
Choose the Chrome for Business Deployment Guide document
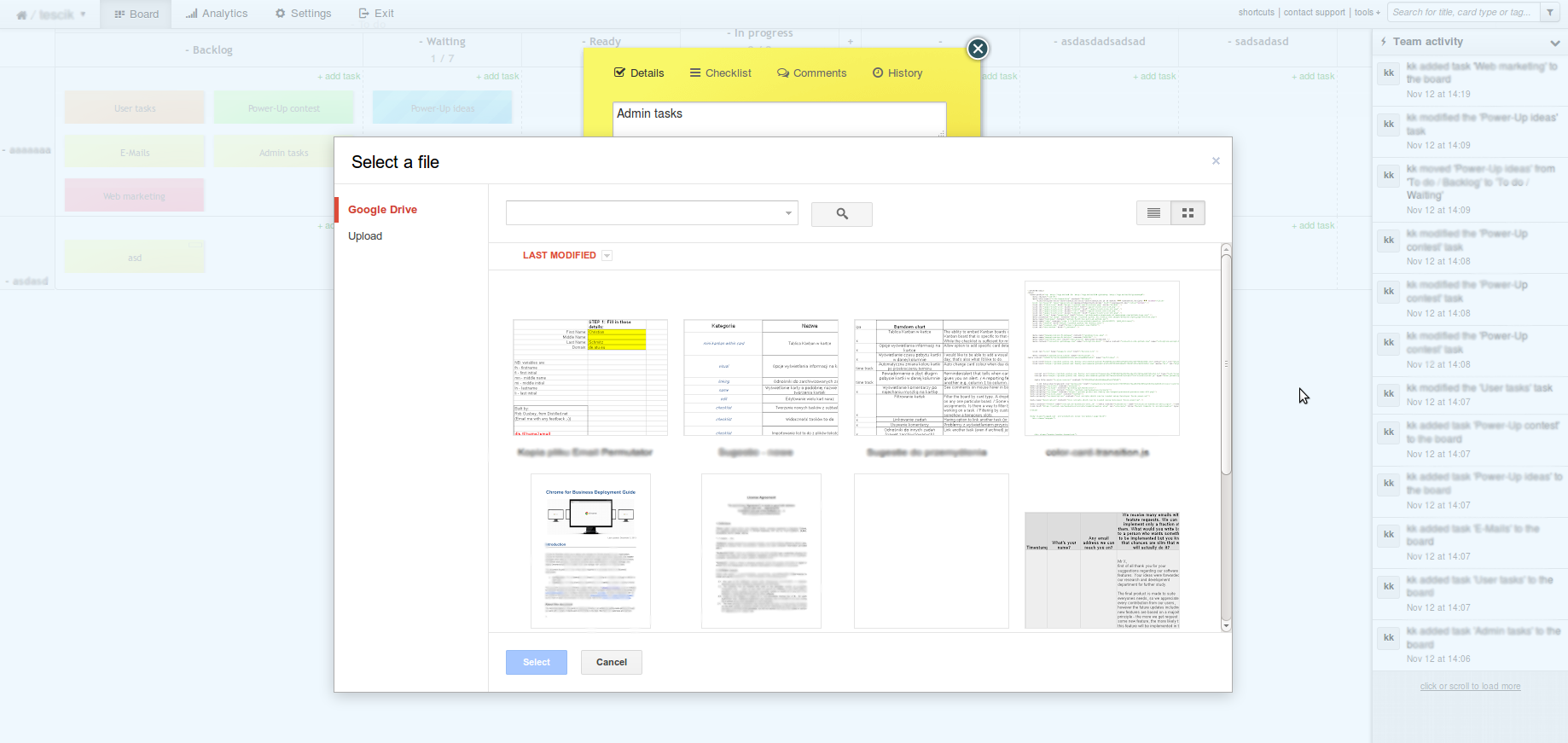tap(590, 551)
